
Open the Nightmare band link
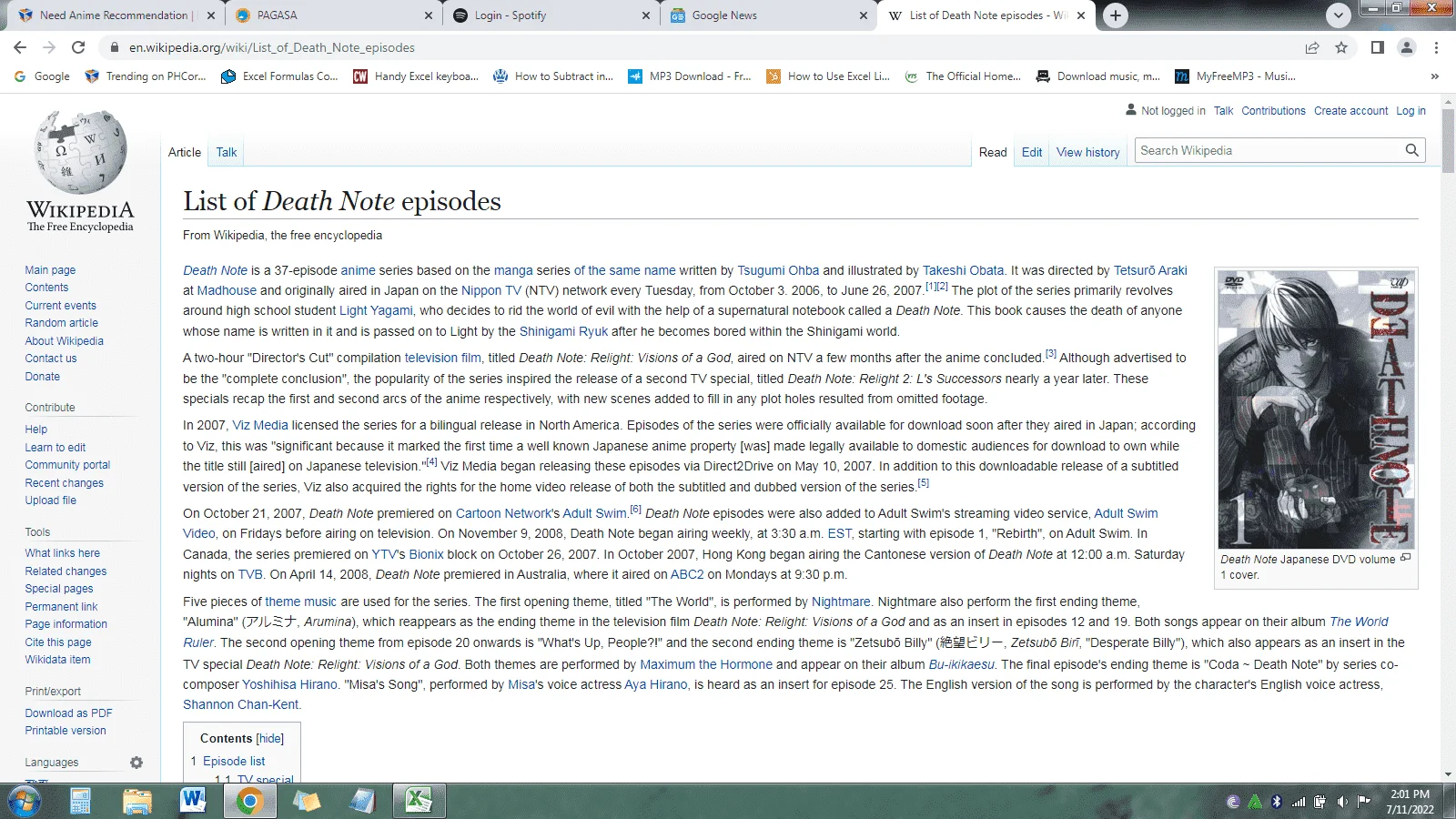pyautogui.click(x=841, y=602)
